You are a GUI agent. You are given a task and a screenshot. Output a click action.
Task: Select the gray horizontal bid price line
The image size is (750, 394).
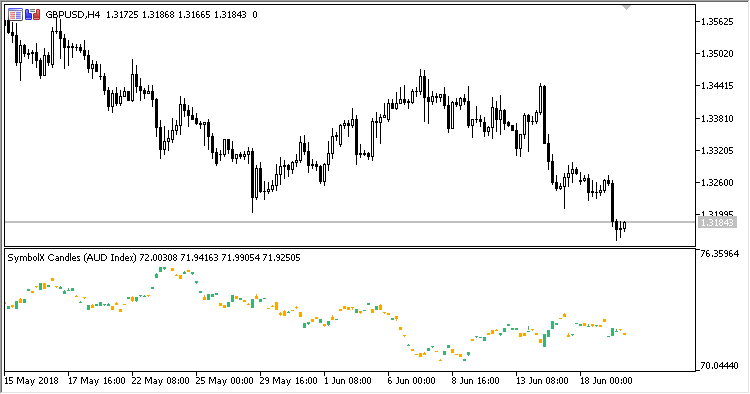click(x=350, y=222)
